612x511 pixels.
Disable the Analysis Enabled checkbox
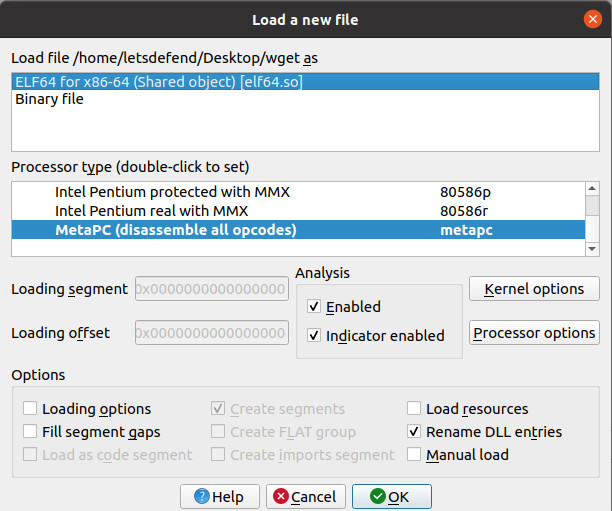point(315,307)
